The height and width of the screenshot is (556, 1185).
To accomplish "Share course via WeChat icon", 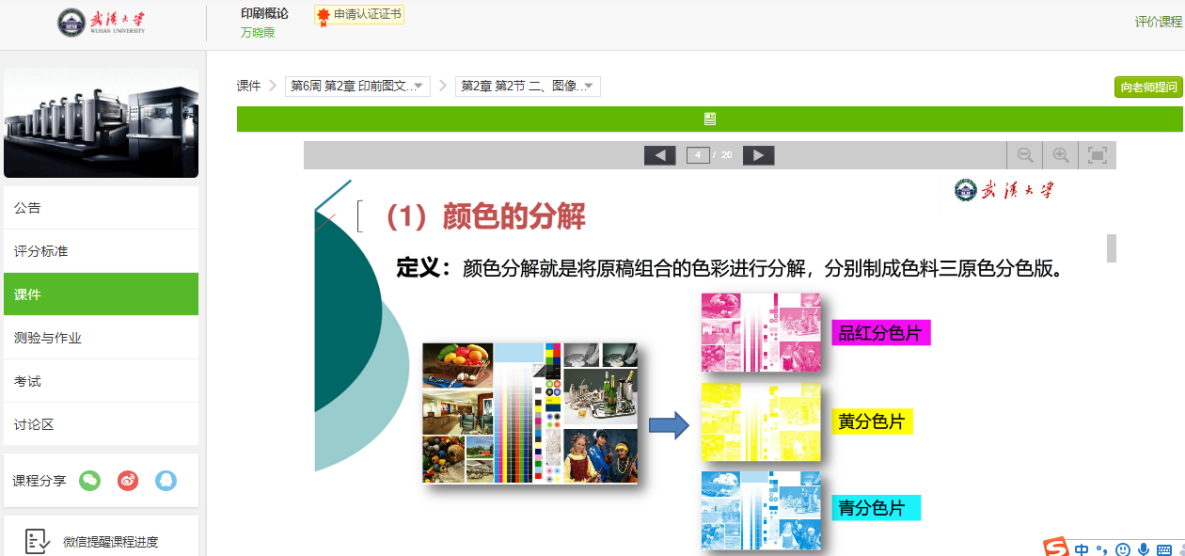I will click(x=90, y=480).
